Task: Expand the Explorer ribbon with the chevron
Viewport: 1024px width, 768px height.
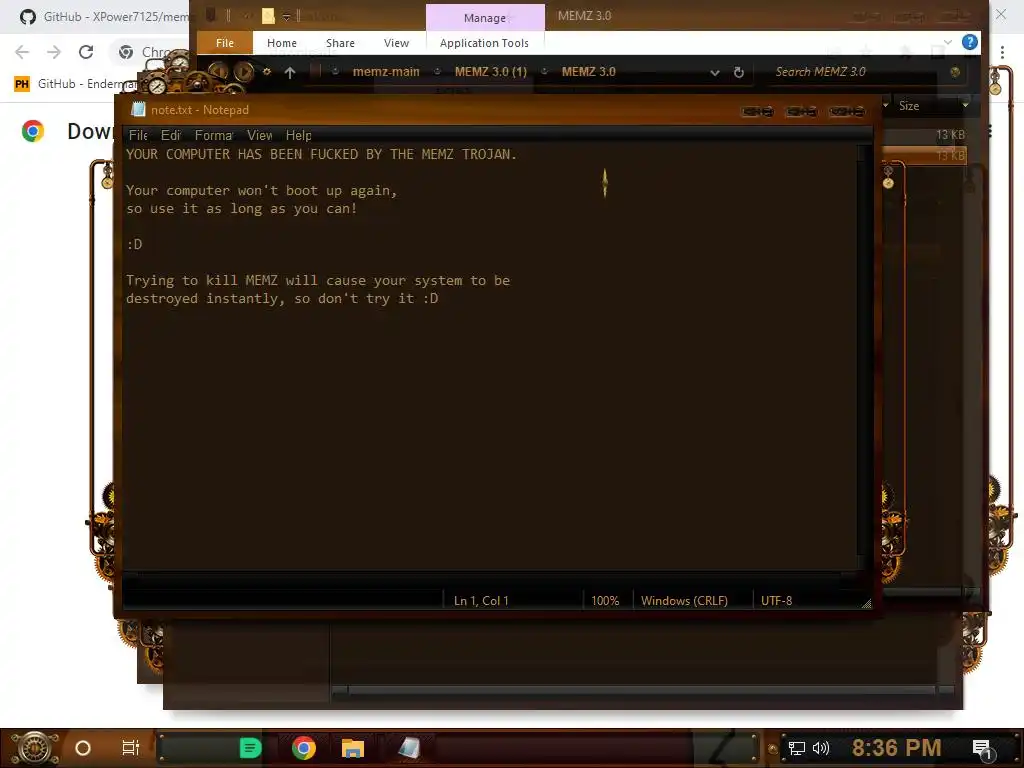Action: [x=948, y=42]
